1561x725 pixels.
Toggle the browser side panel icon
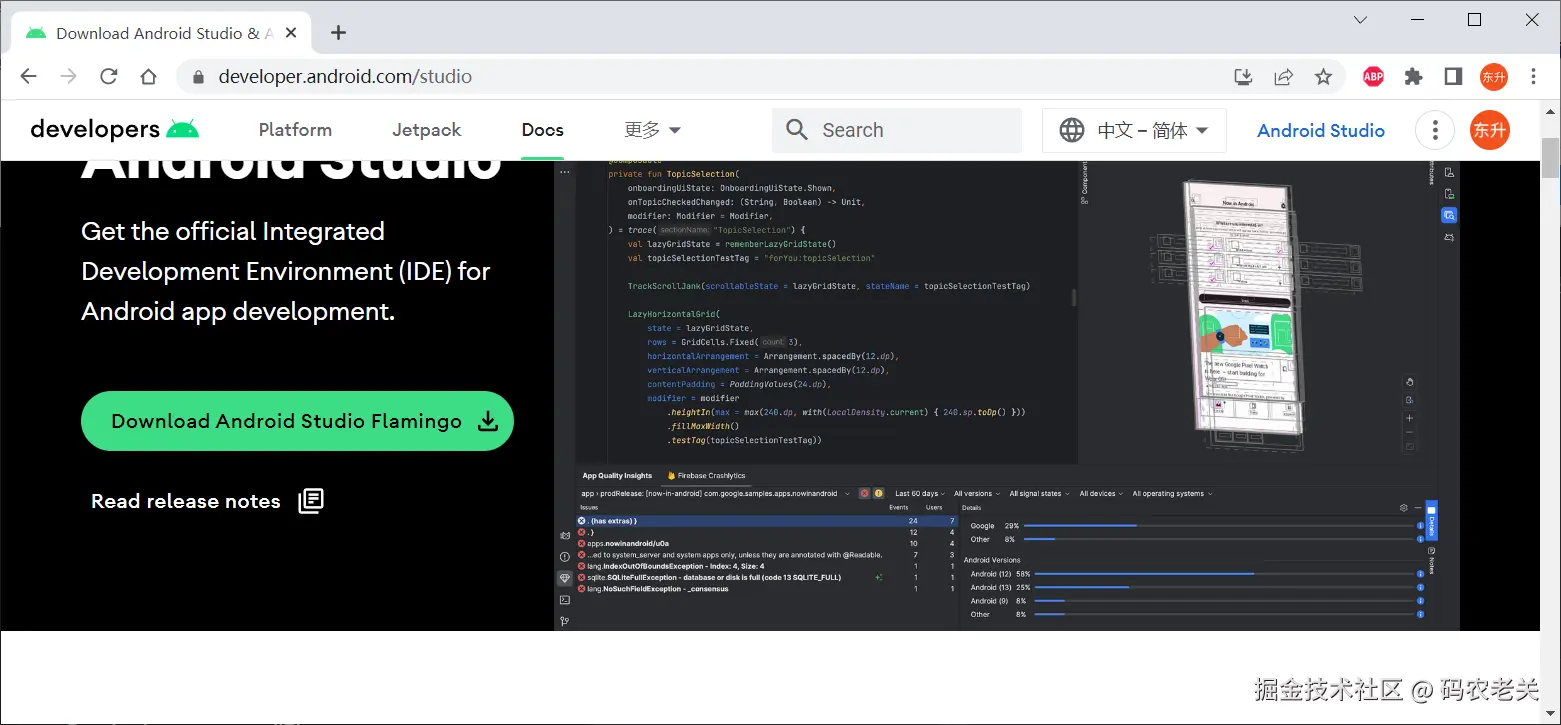tap(1453, 77)
